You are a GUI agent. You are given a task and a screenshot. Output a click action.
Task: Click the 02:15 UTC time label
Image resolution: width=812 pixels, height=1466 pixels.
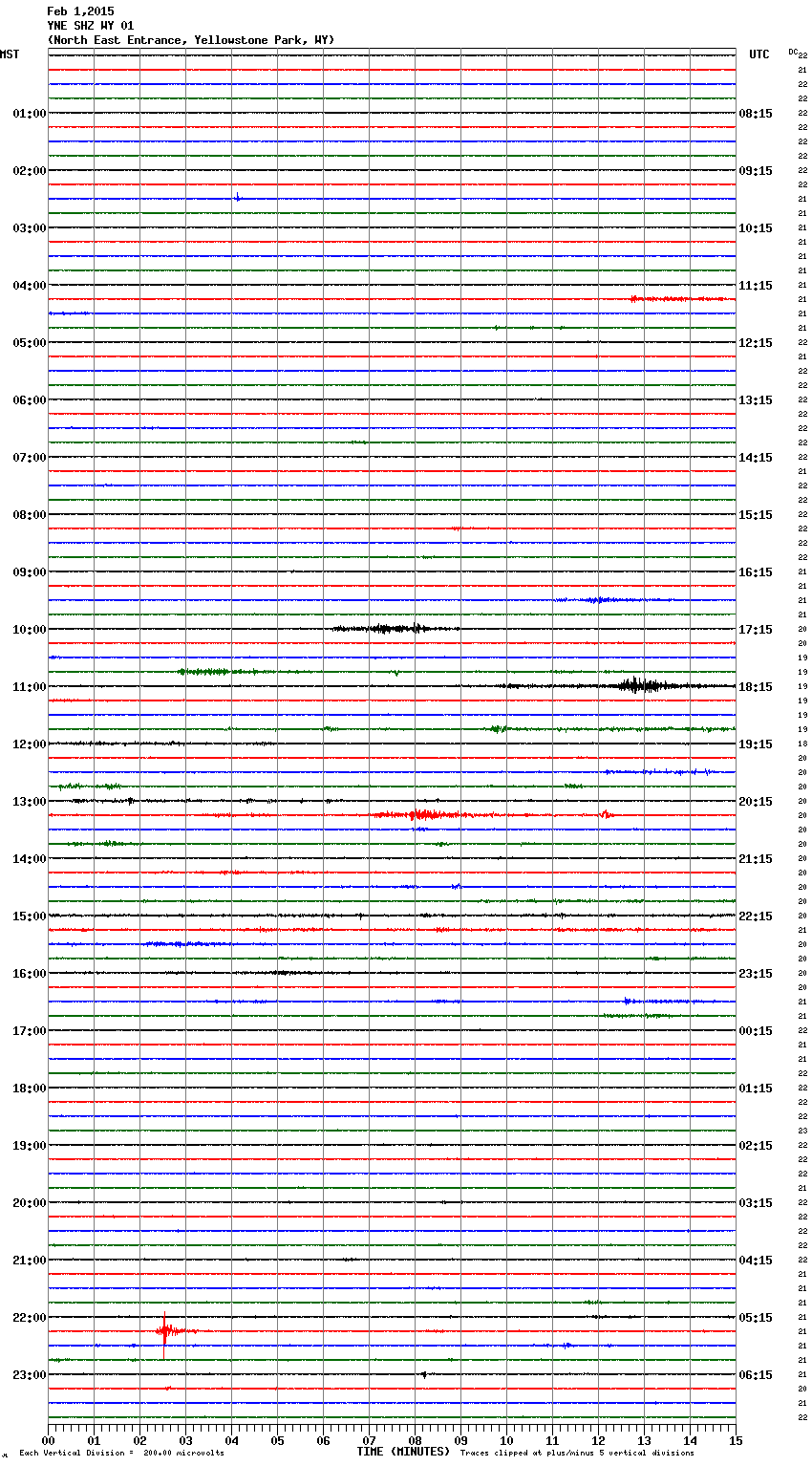(x=756, y=1146)
